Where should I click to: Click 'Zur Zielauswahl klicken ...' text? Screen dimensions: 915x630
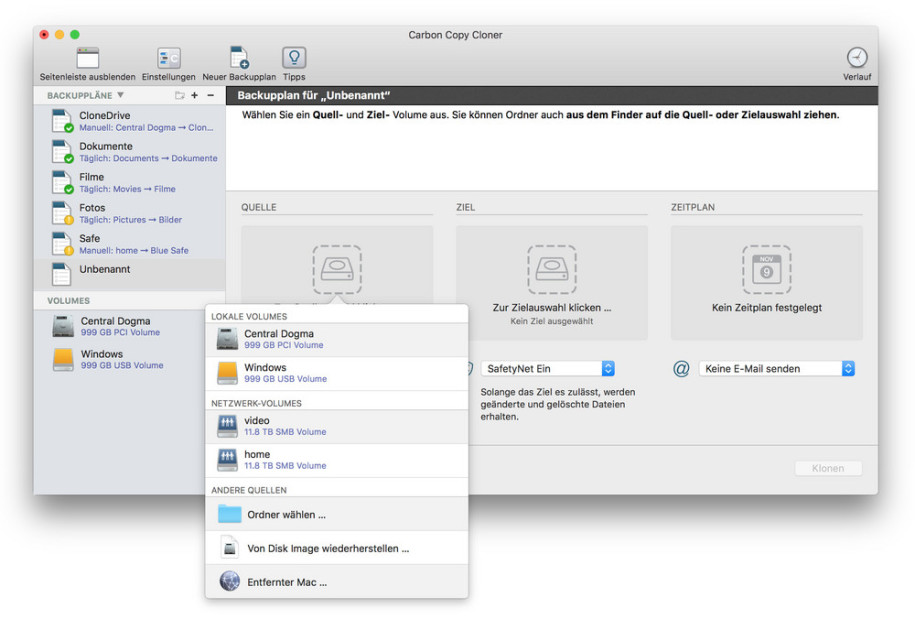pos(551,307)
